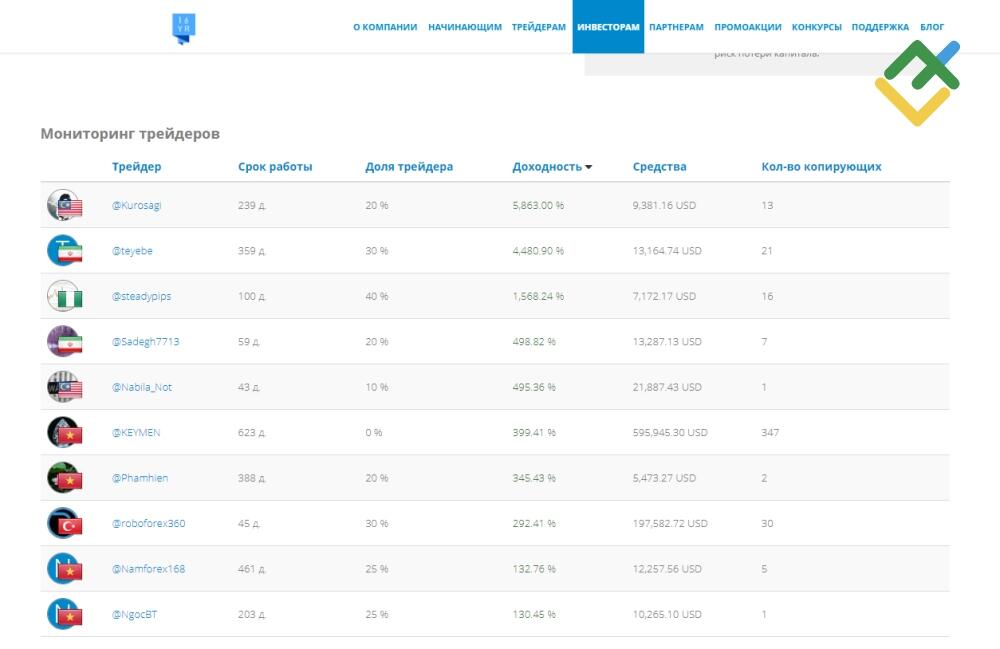
Task: Open @Phamhien trader profile link
Action: [140, 478]
